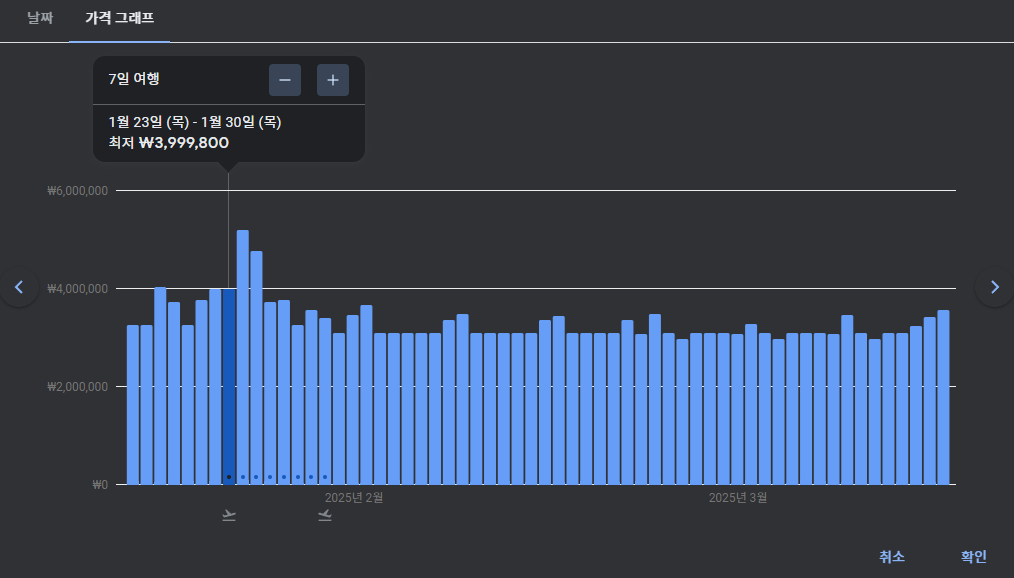Switch to the 날짜 tab

pyautogui.click(x=40, y=18)
